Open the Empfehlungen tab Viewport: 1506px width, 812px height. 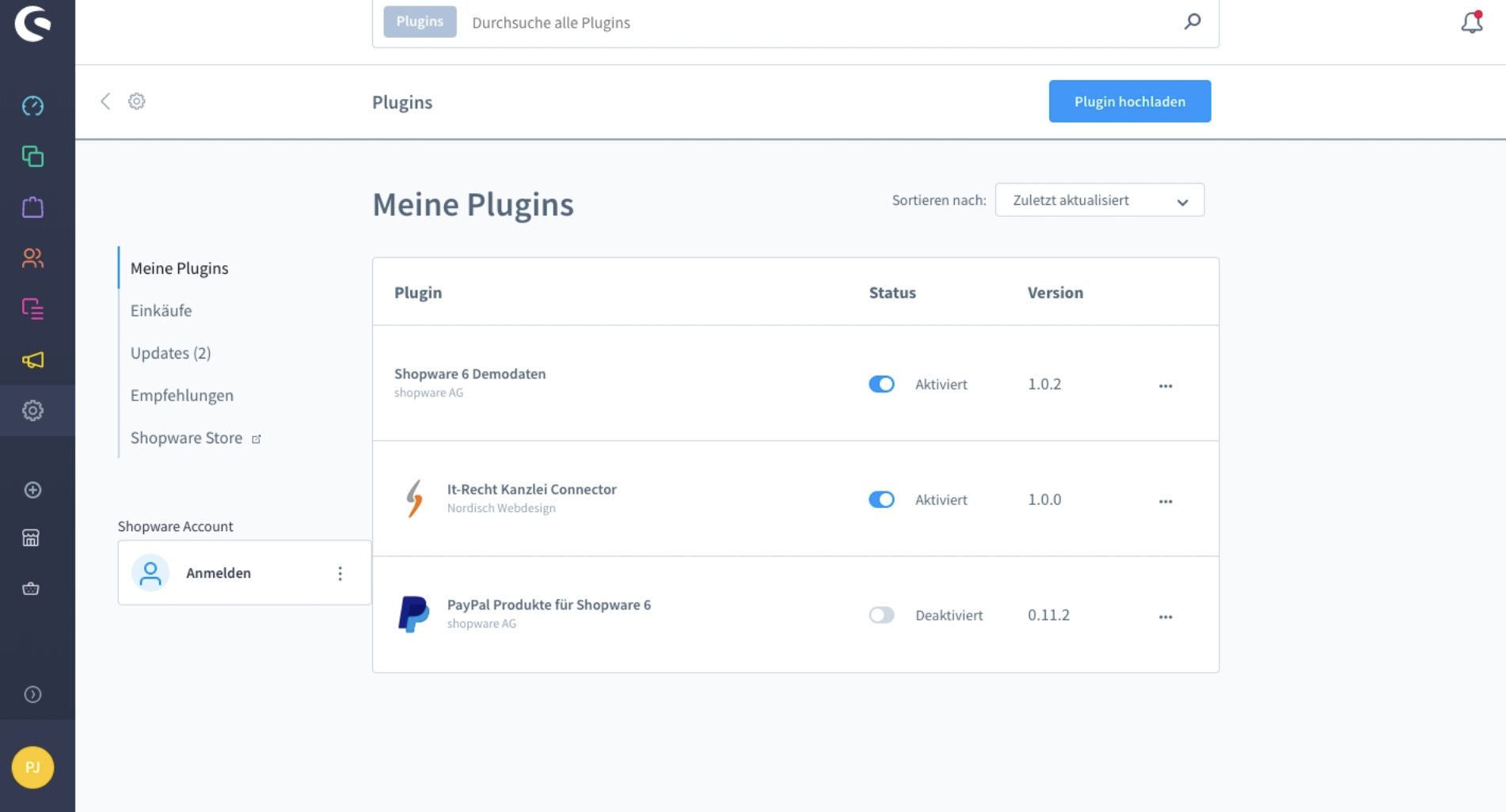pos(182,396)
